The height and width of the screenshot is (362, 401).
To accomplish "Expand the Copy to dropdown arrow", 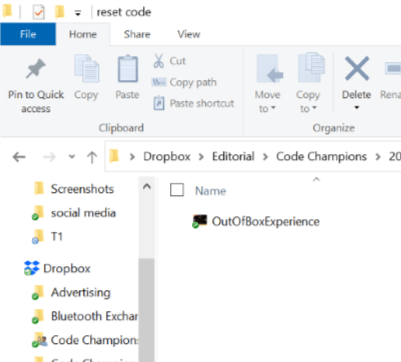I will click(314, 108).
